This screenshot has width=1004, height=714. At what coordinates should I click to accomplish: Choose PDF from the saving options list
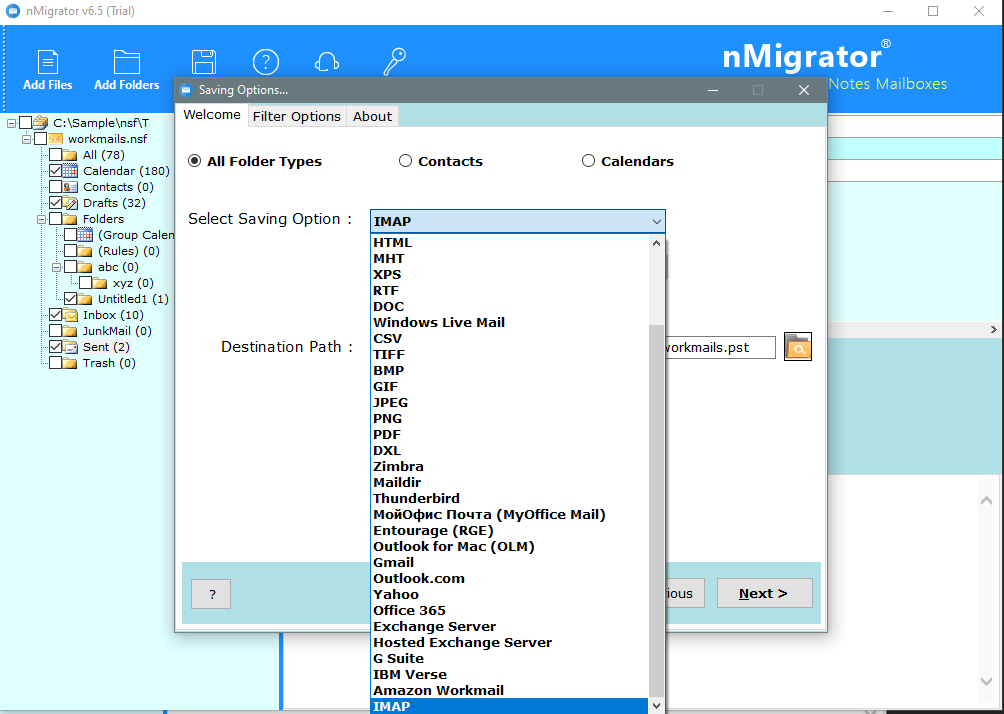[510, 435]
